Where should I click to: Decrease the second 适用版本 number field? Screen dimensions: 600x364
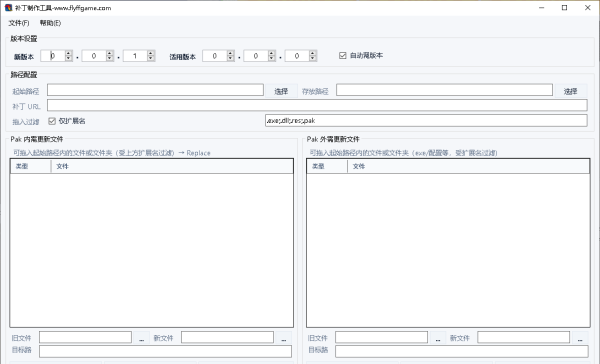(272, 59)
